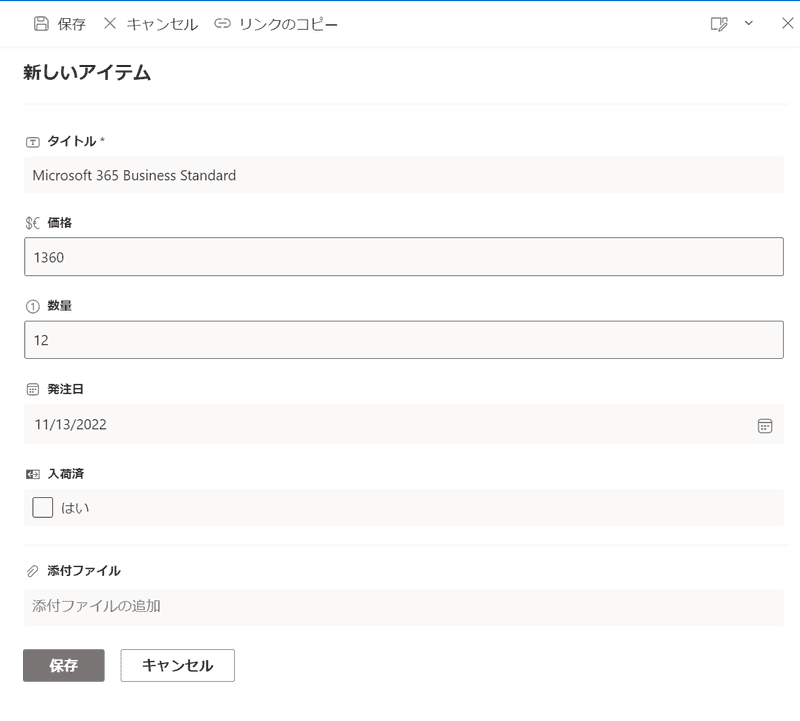800x721 pixels.
Task: Click キャンセル text in the top command bar
Action: [162, 24]
